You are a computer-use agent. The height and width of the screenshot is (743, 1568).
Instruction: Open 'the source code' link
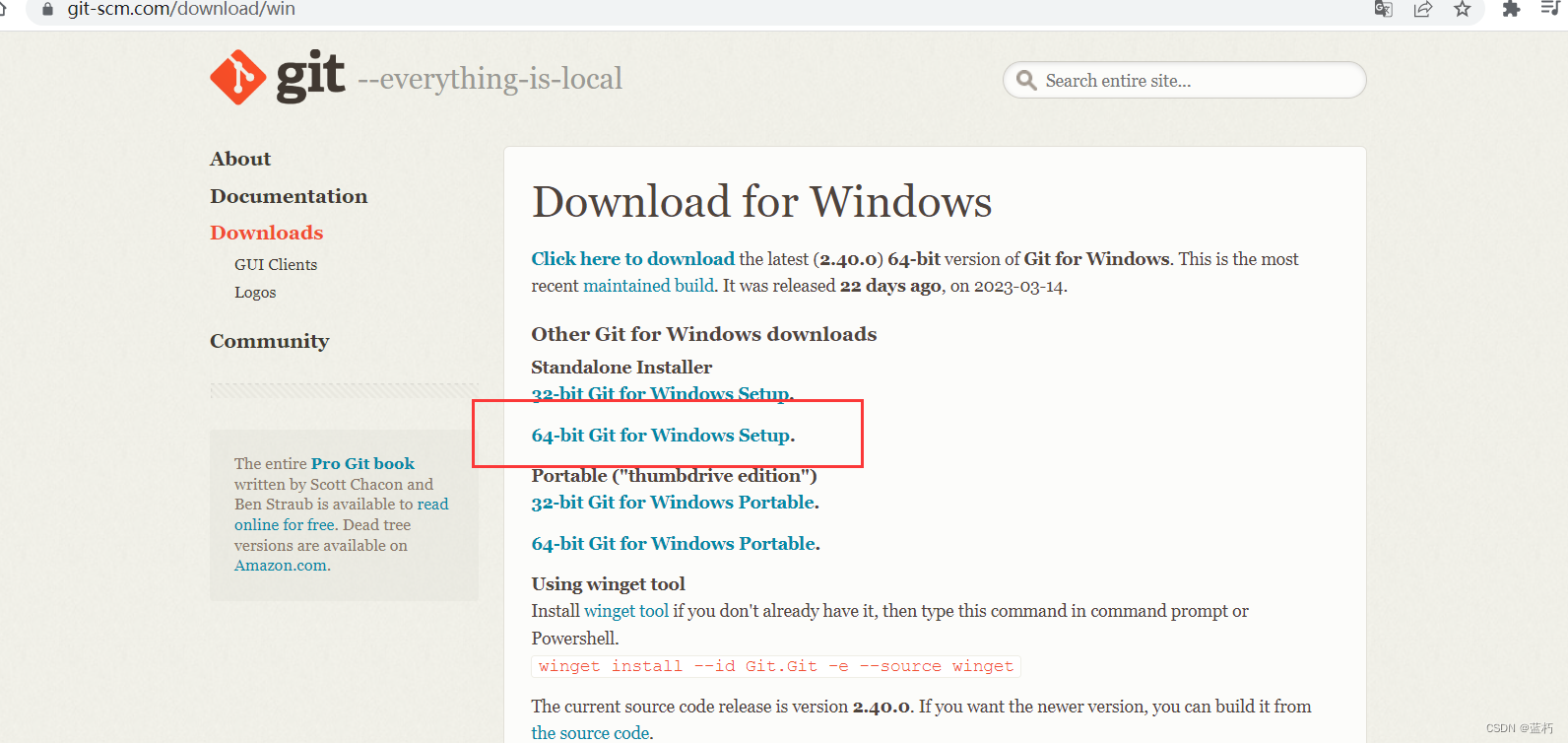591,732
